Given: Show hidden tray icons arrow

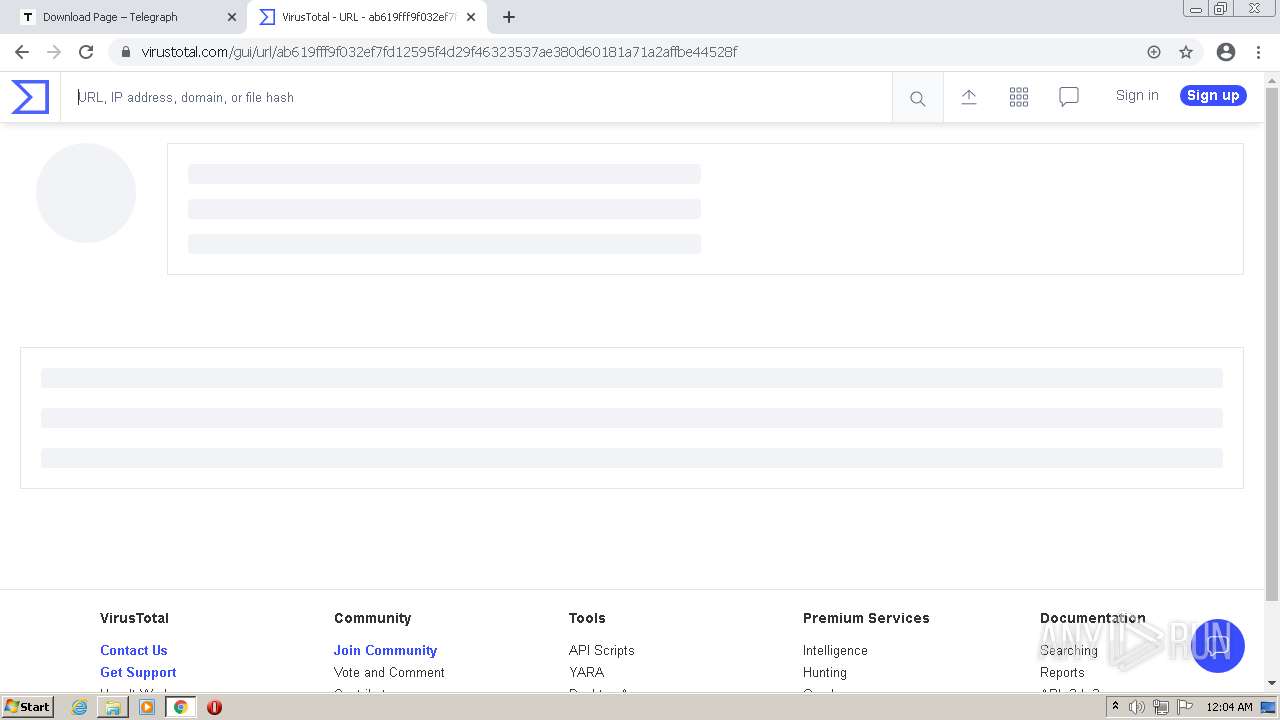Looking at the screenshot, I should click(1115, 707).
